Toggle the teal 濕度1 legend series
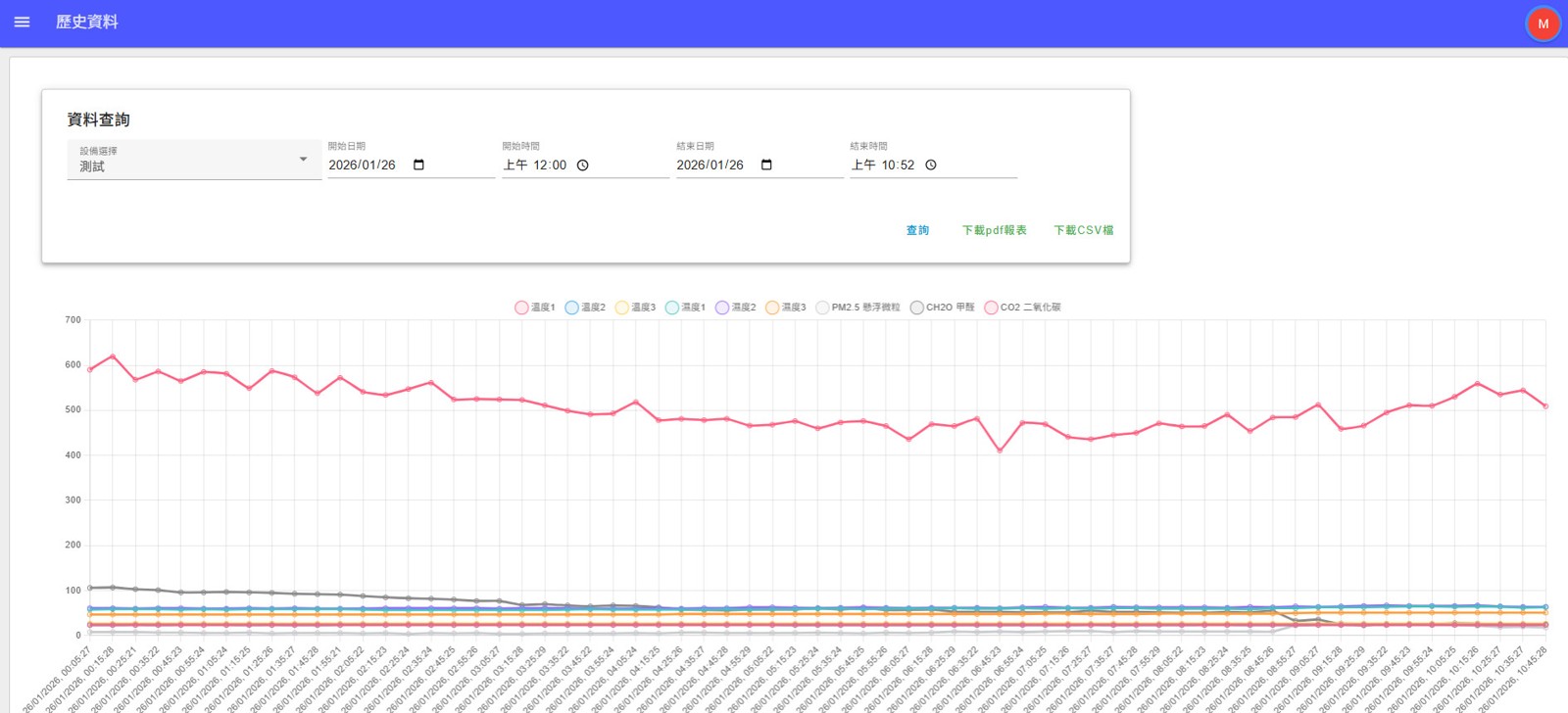Viewport: 1568px width, 713px height. click(685, 308)
